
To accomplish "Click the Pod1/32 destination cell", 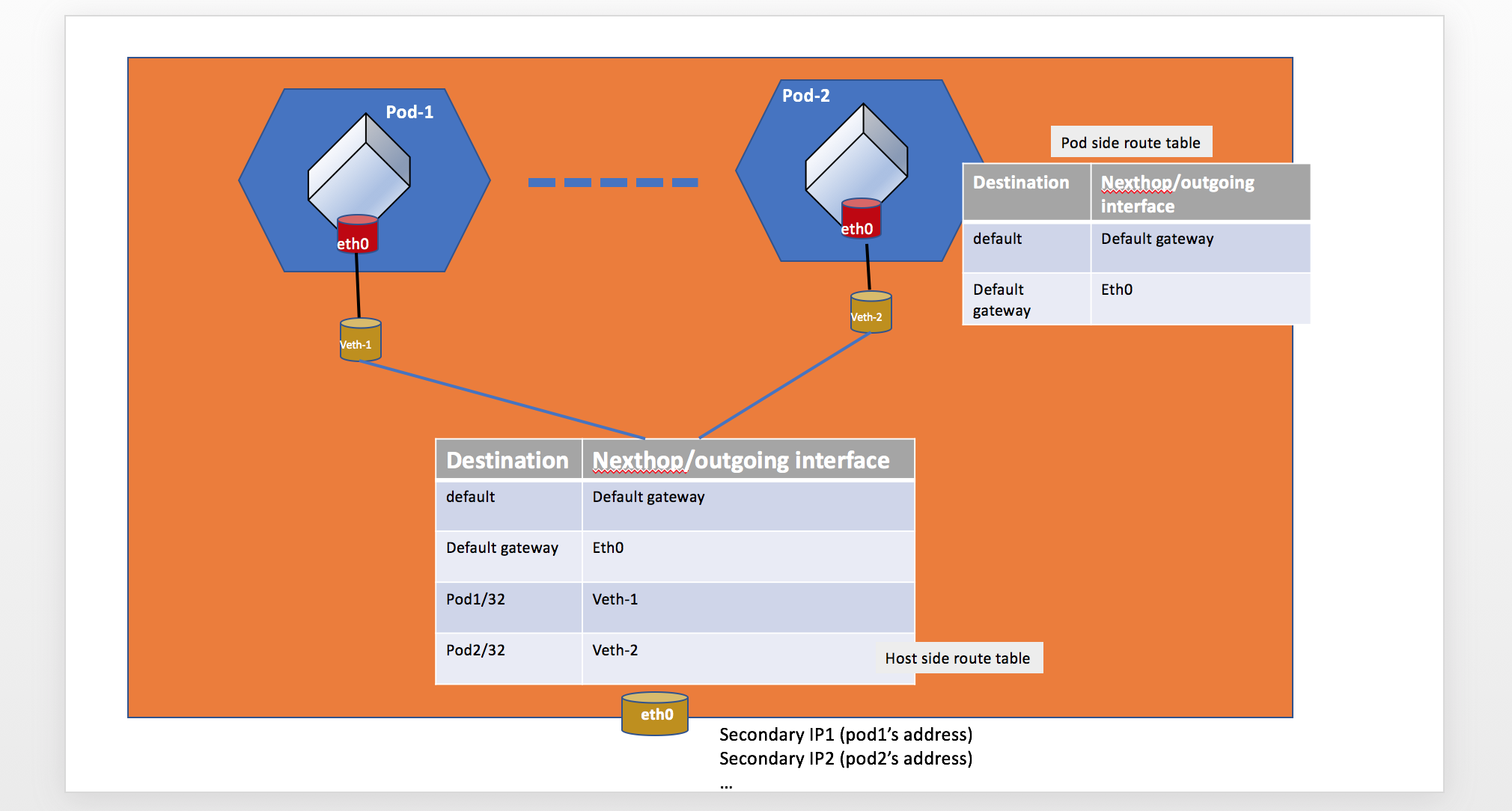I will click(x=509, y=608).
